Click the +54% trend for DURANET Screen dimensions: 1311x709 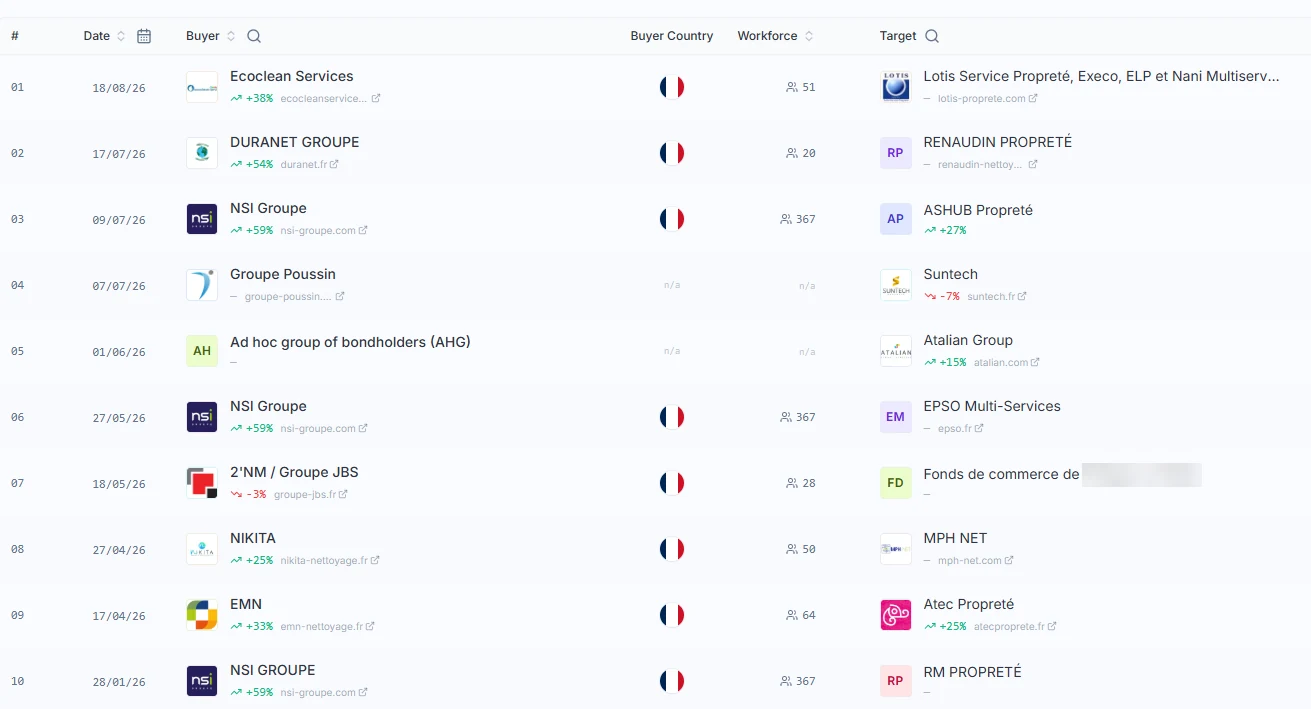(x=252, y=165)
